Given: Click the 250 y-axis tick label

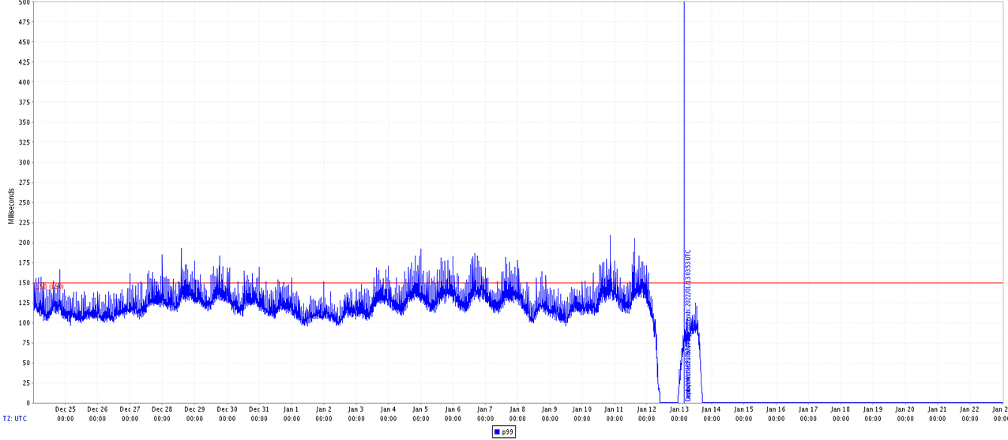Looking at the screenshot, I should [24, 202].
